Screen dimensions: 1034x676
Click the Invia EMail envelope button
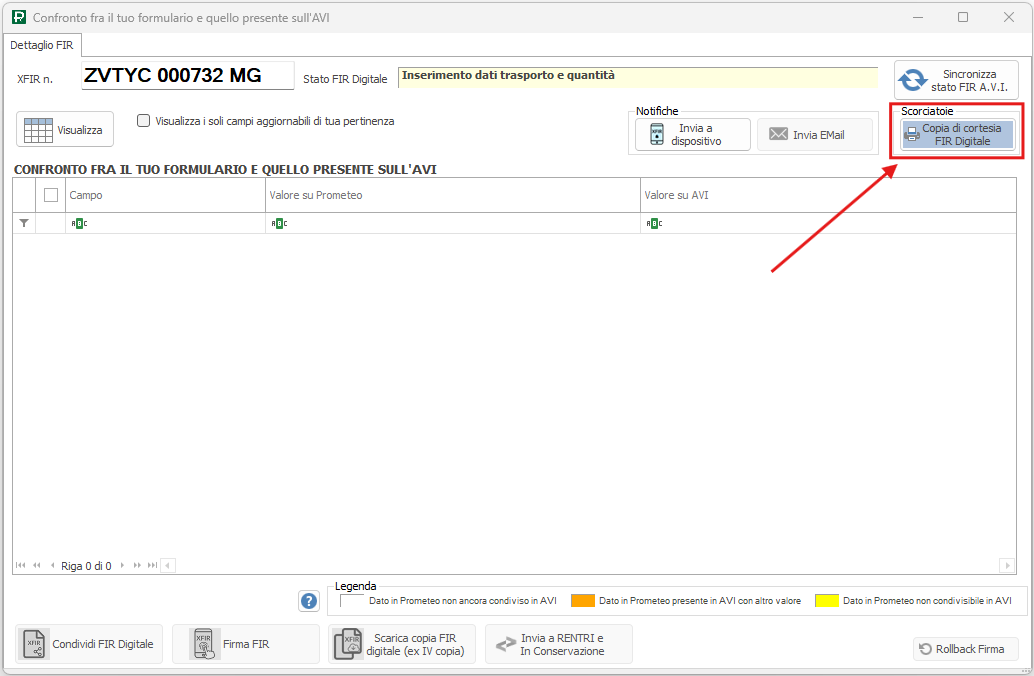coord(814,135)
